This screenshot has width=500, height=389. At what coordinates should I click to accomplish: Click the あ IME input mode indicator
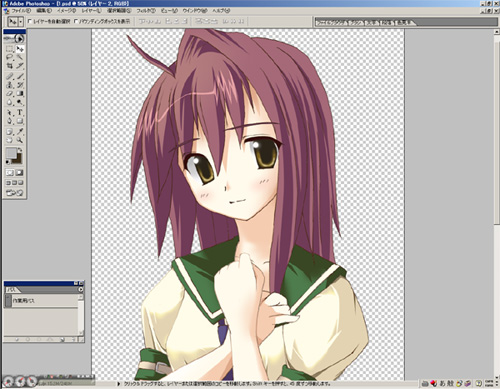(x=442, y=383)
